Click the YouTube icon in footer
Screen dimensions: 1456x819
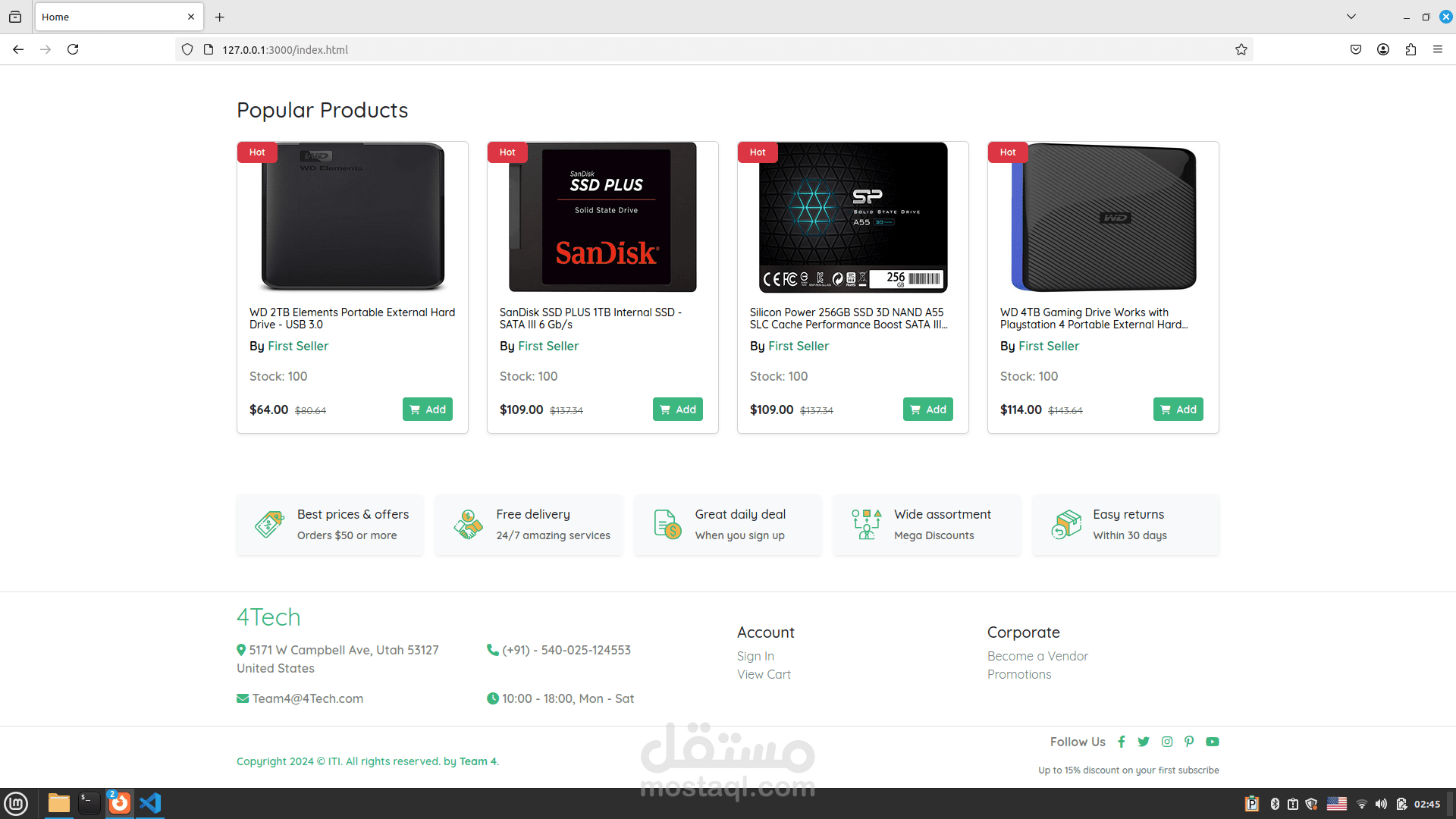(1213, 742)
